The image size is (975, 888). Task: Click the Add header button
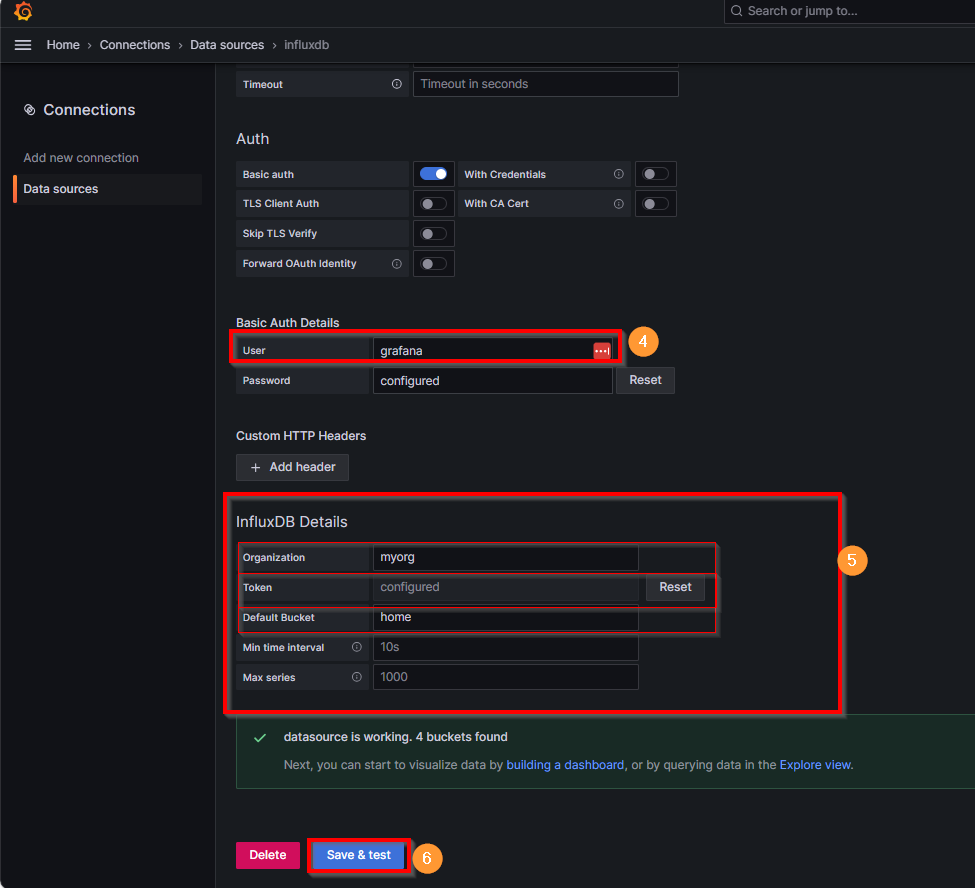click(292, 467)
